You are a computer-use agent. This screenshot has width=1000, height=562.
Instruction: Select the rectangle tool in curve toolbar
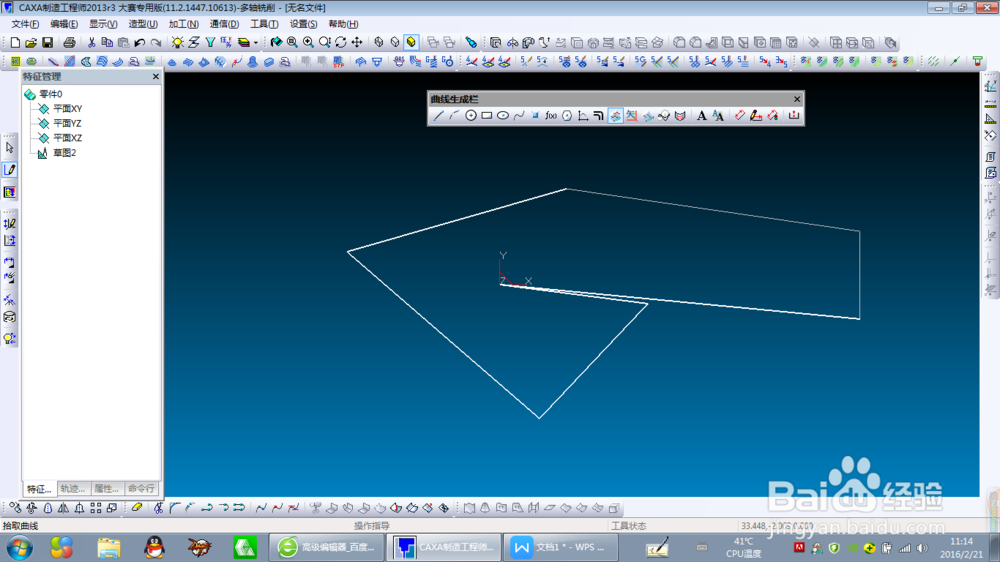point(487,115)
